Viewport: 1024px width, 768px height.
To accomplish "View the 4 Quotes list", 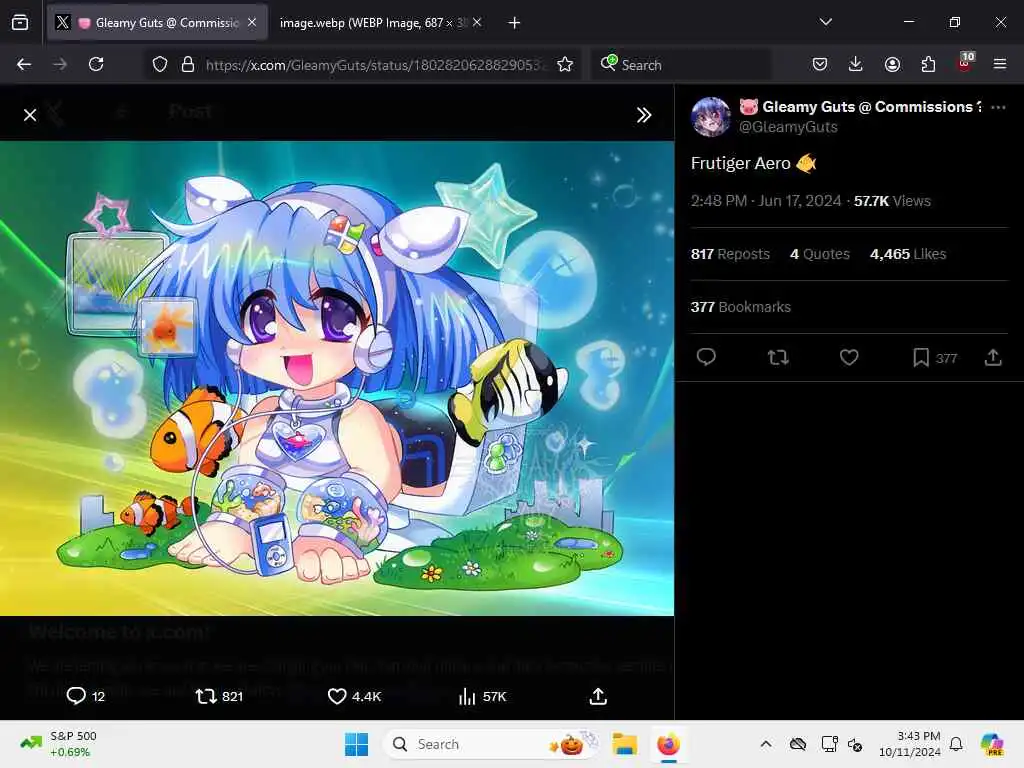I will [820, 254].
